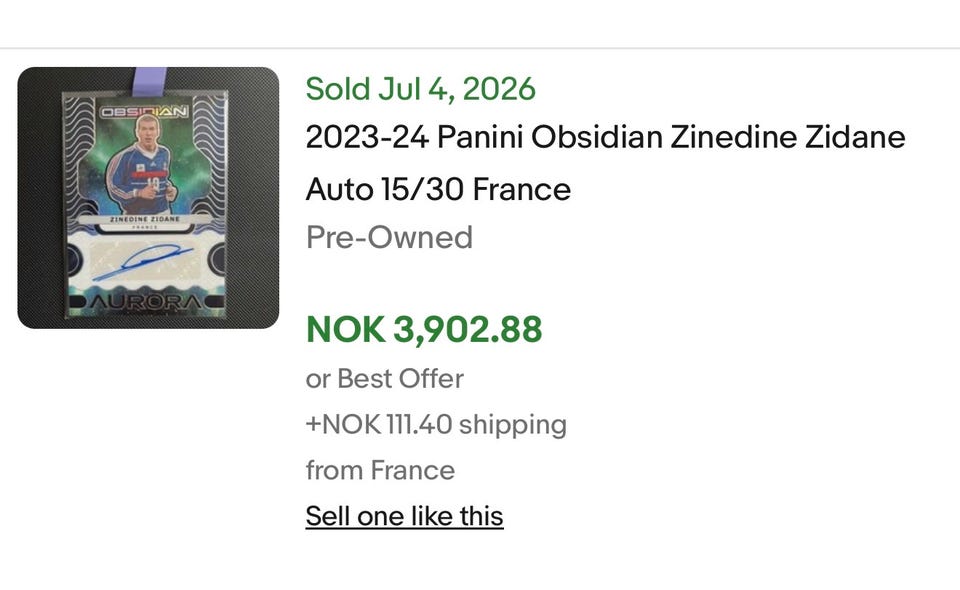Select the 'Auto 15/30 France' title line
This screenshot has width=960, height=590.
[438, 189]
